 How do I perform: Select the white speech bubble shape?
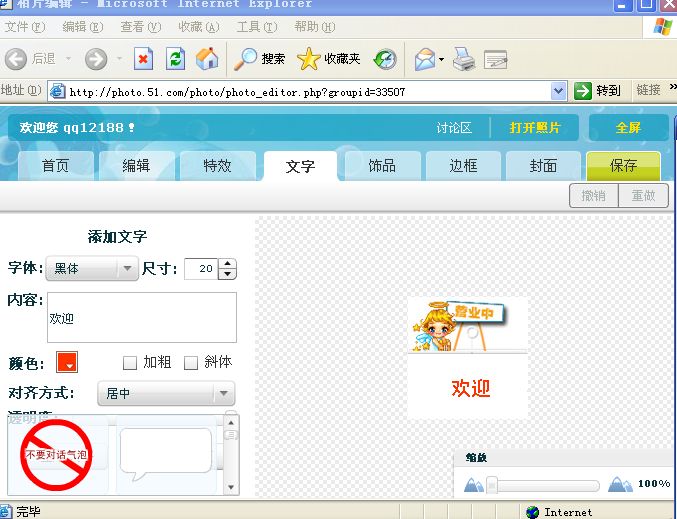click(x=166, y=454)
